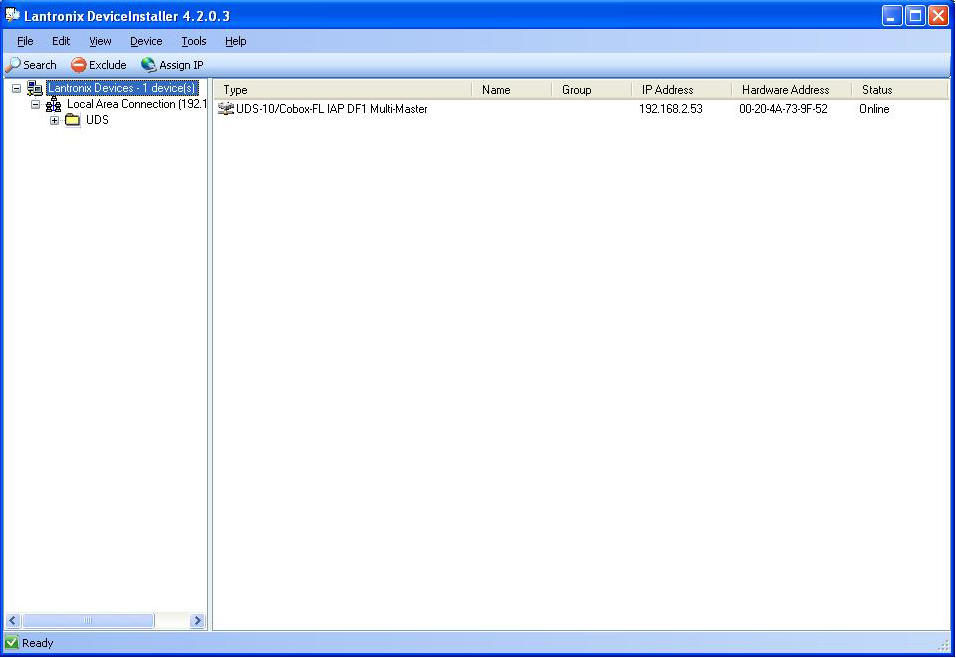Screen dimensions: 956x658
Task: Select the Local Area Connection tree item
Action: [137, 104]
